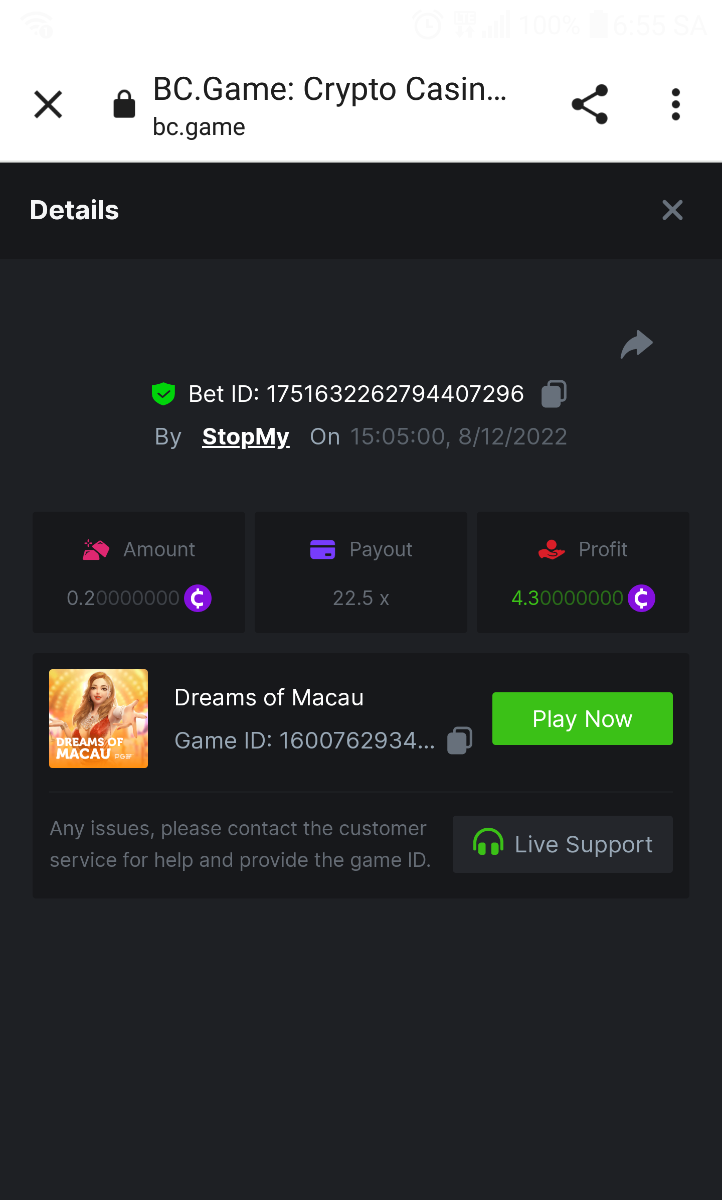Tap the bc.game URL text
Image resolution: width=722 pixels, height=1200 pixels.
(199, 127)
